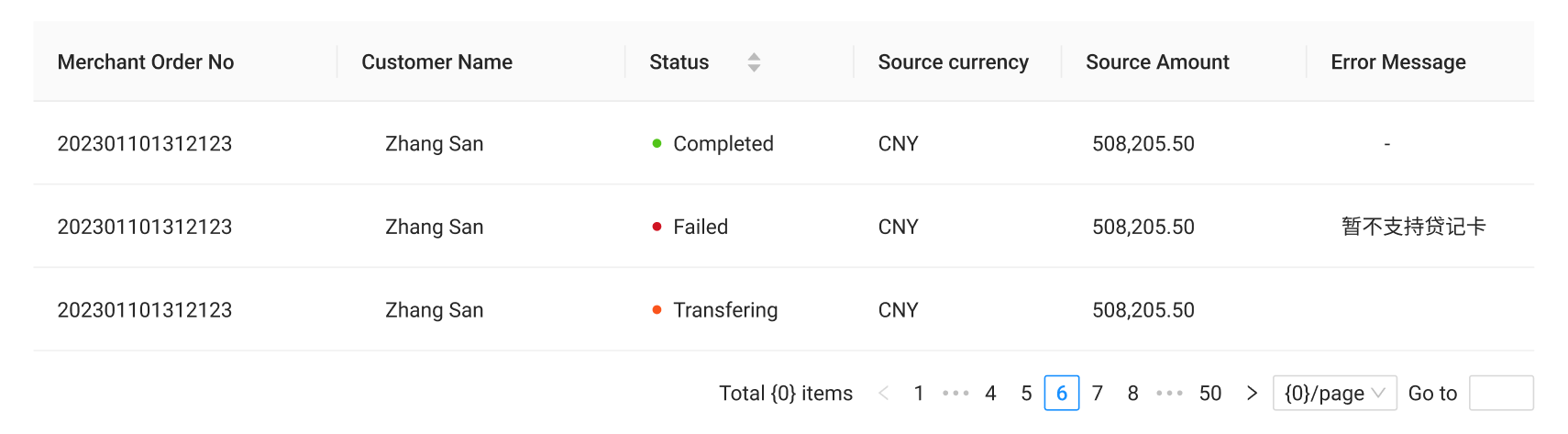Viewport: 1568px width, 434px height.
Task: Go to page 4
Action: click(x=990, y=394)
